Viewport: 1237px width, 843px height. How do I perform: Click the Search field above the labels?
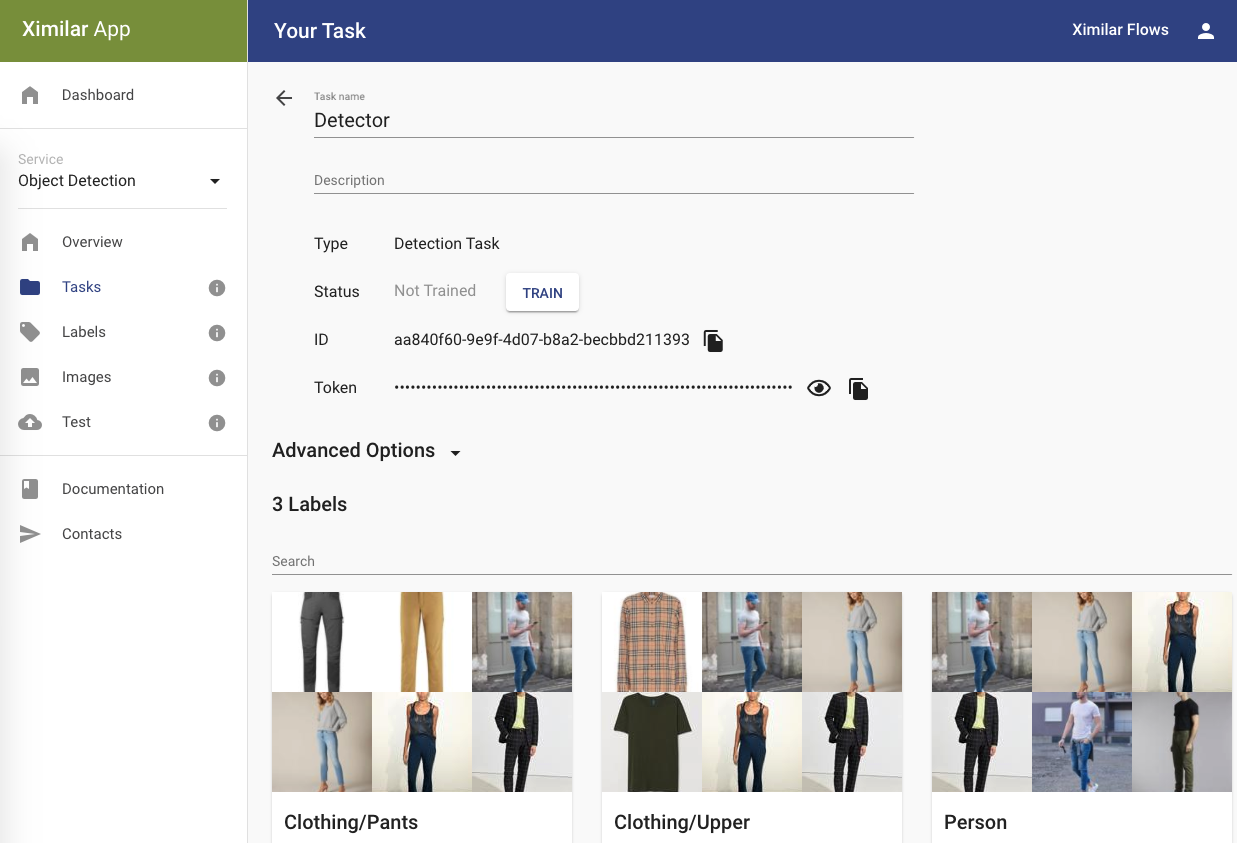click(x=500, y=561)
